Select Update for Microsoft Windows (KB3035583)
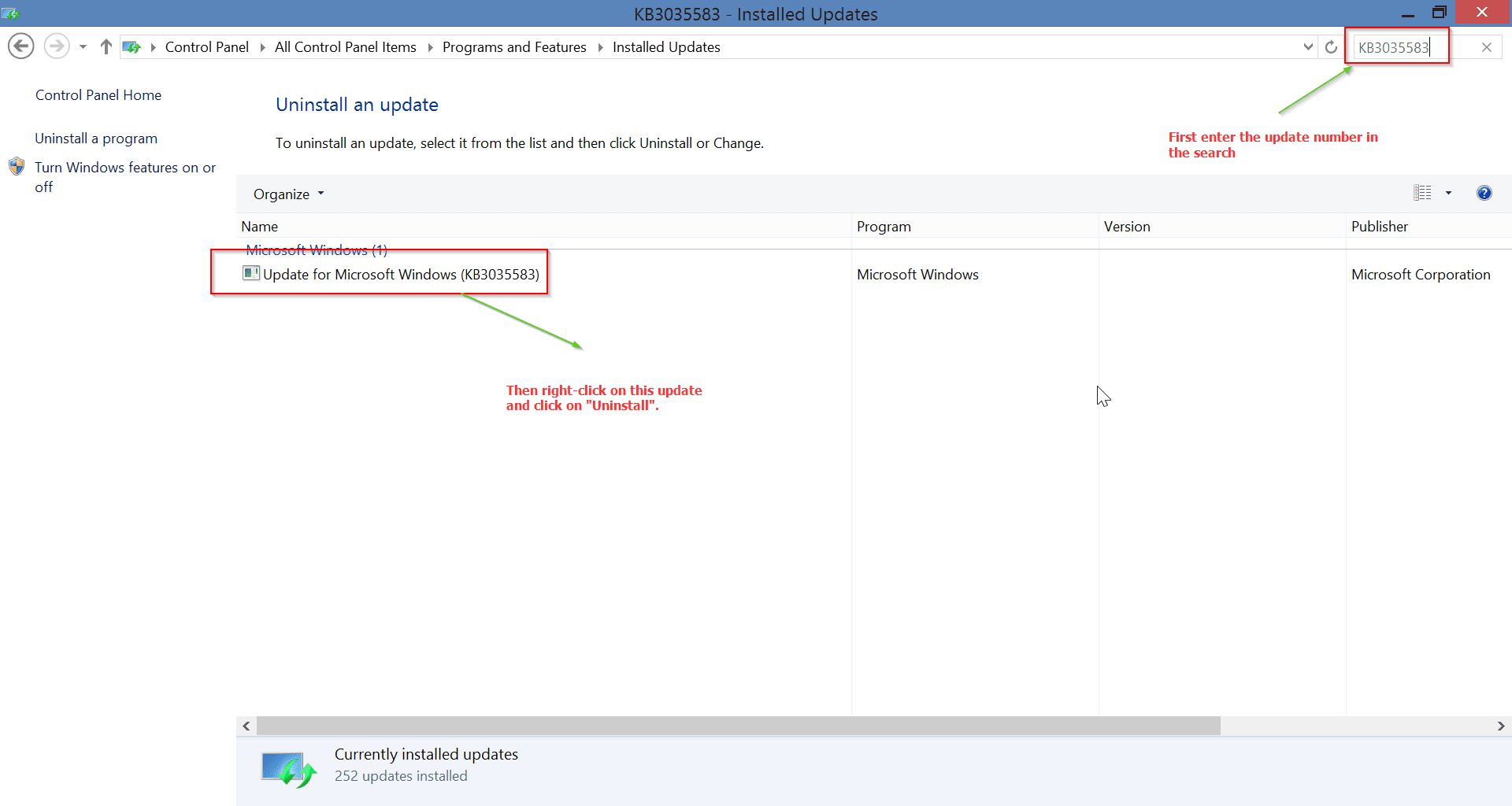The height and width of the screenshot is (806, 1512). click(x=401, y=275)
